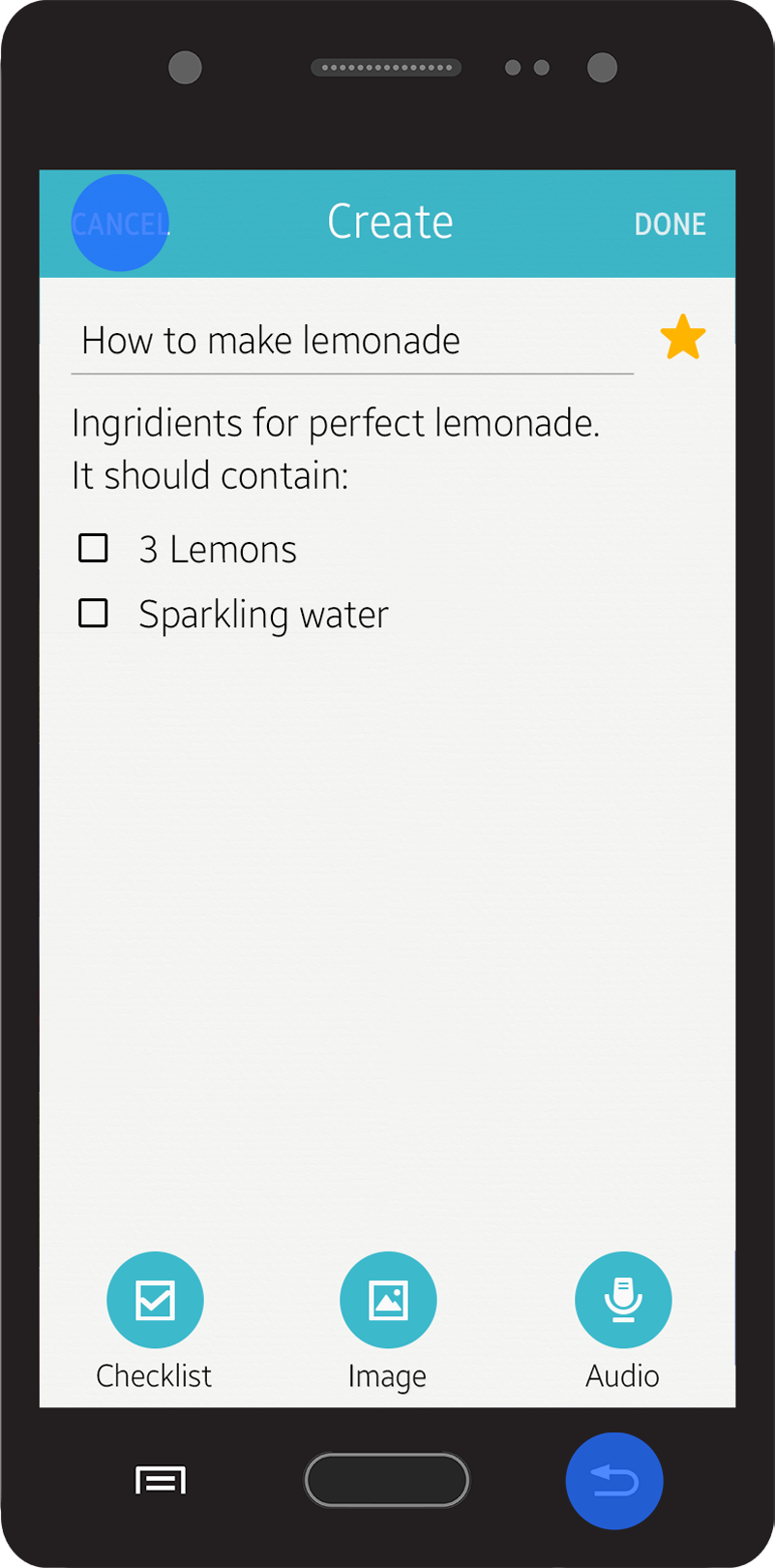Place cursor in "It should contain:" line
The image size is (775, 1568).
click(210, 476)
